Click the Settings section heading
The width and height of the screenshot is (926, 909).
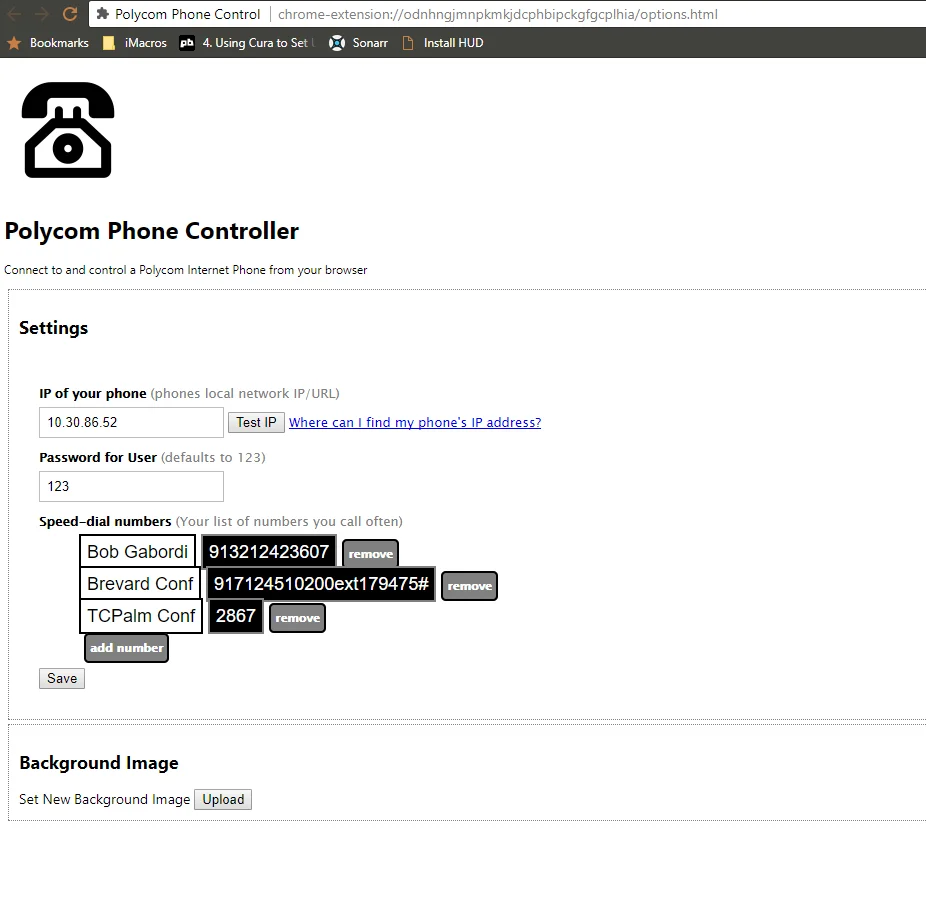[x=54, y=328]
